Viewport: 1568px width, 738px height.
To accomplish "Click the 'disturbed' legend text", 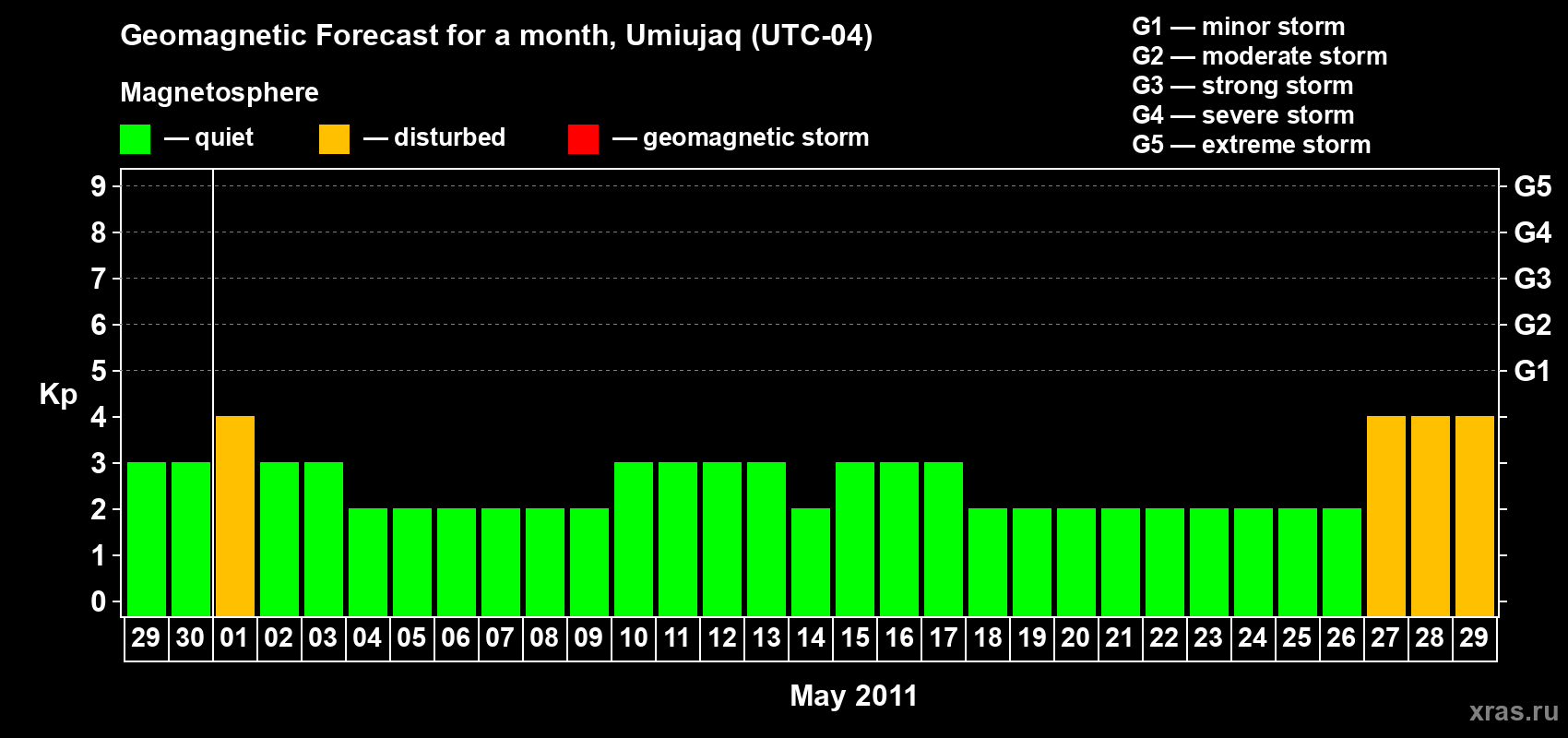I will (x=449, y=137).
